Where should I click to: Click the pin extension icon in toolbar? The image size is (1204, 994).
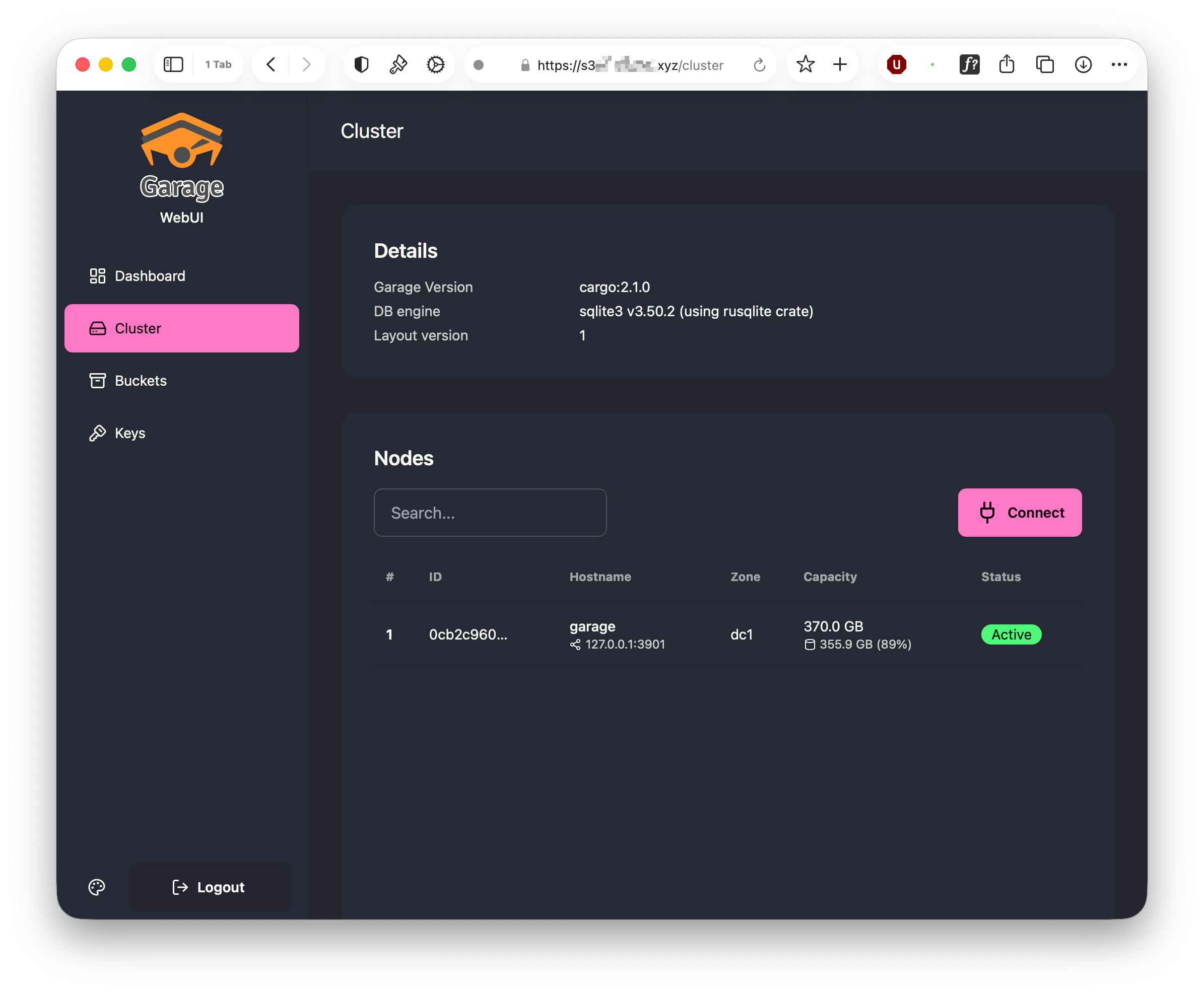point(398,64)
